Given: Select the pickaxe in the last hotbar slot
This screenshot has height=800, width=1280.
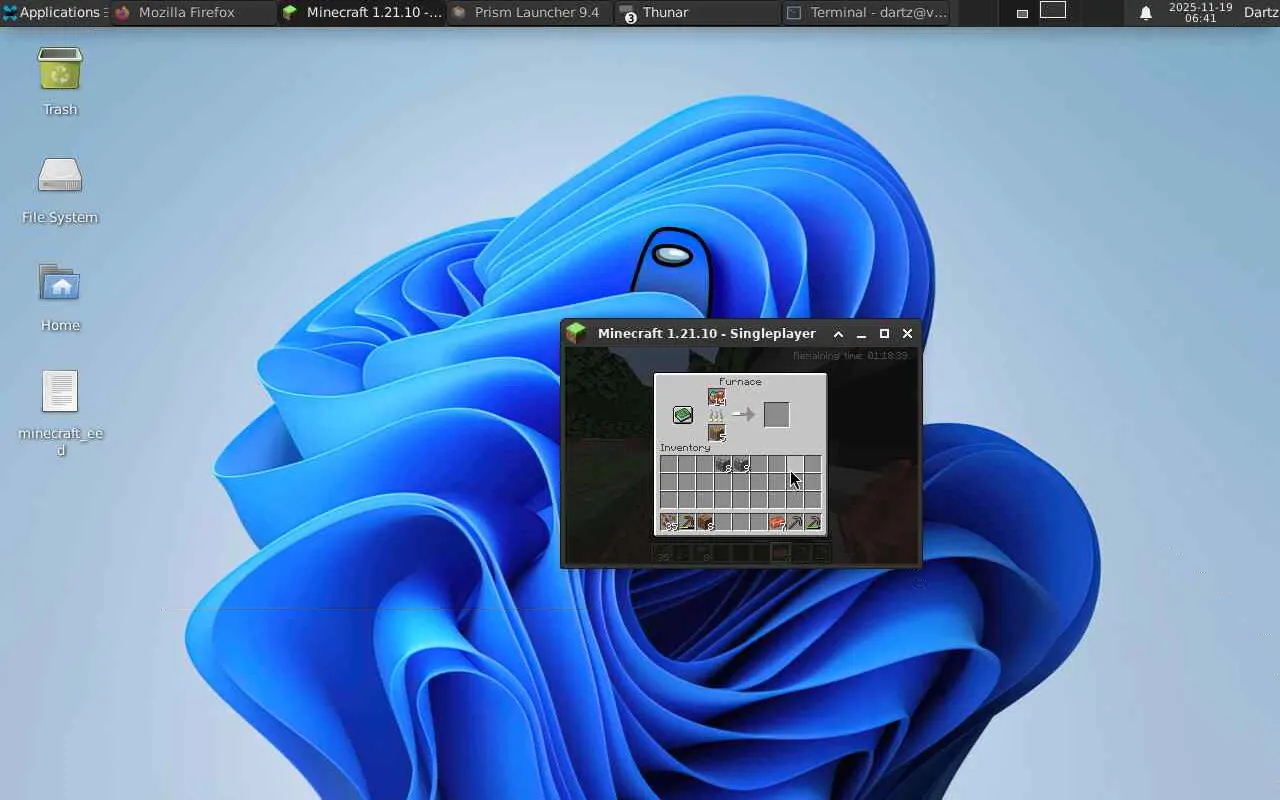Looking at the screenshot, I should pos(812,522).
